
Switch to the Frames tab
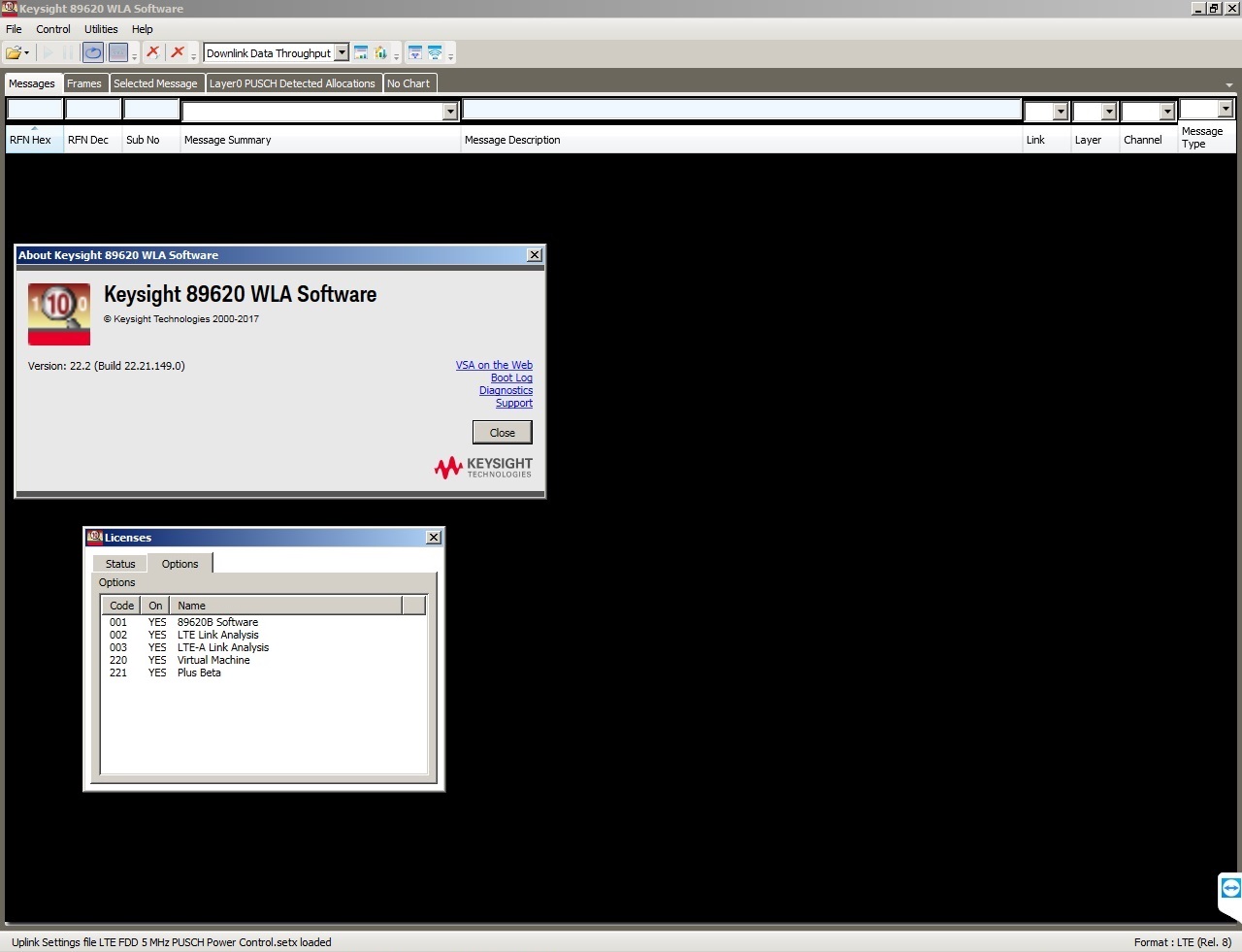click(x=84, y=83)
